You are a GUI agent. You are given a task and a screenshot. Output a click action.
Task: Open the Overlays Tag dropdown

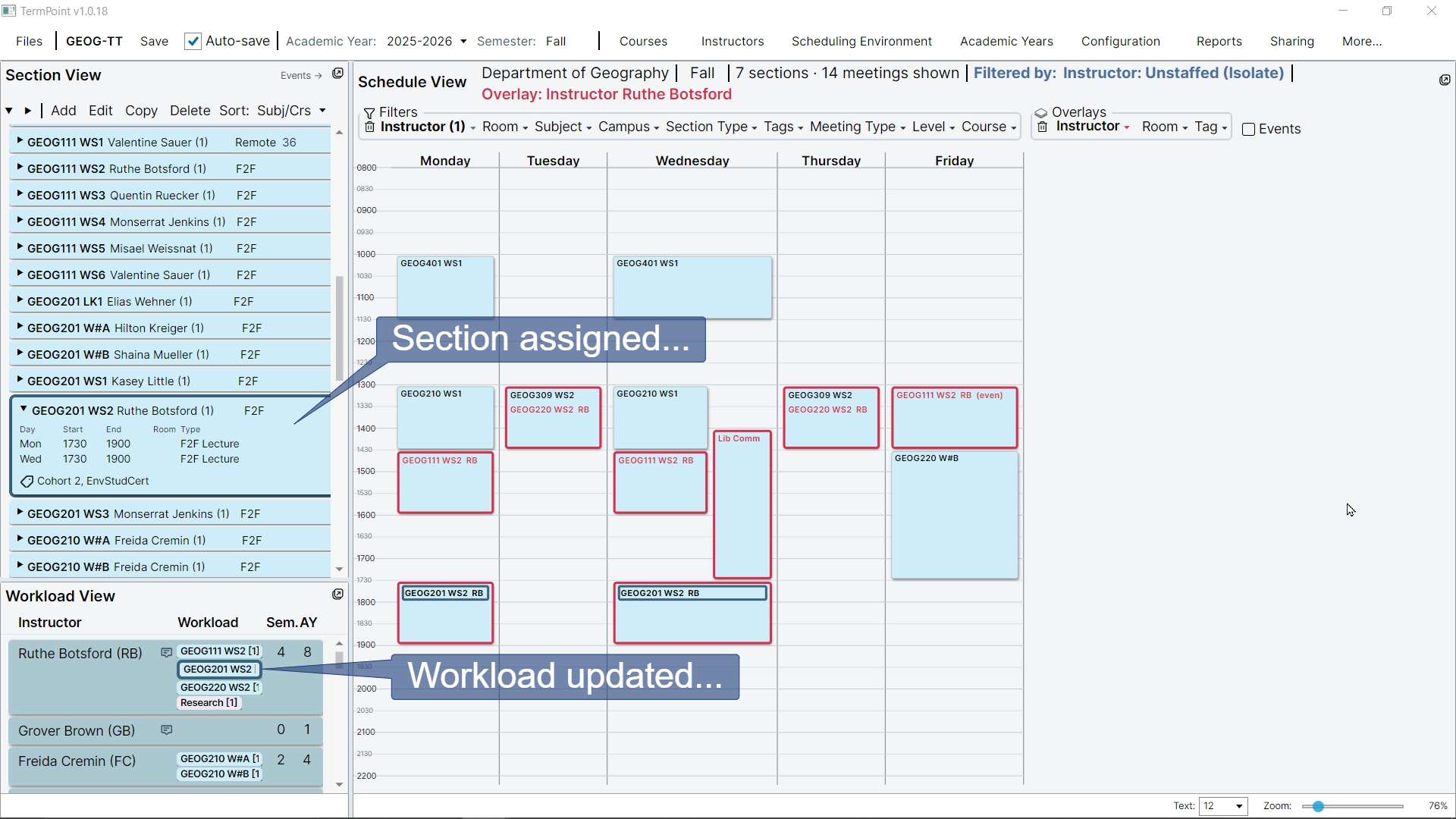pos(1211,127)
